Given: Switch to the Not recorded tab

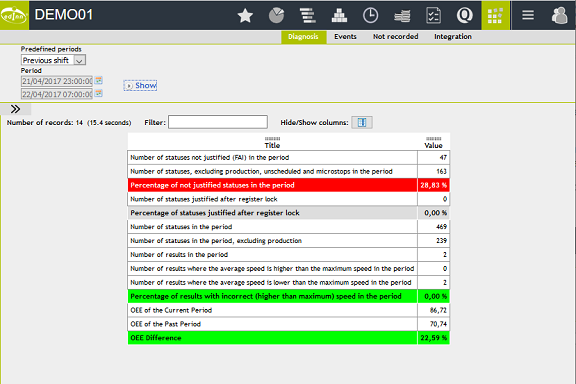Looking at the screenshot, I should coord(396,37).
